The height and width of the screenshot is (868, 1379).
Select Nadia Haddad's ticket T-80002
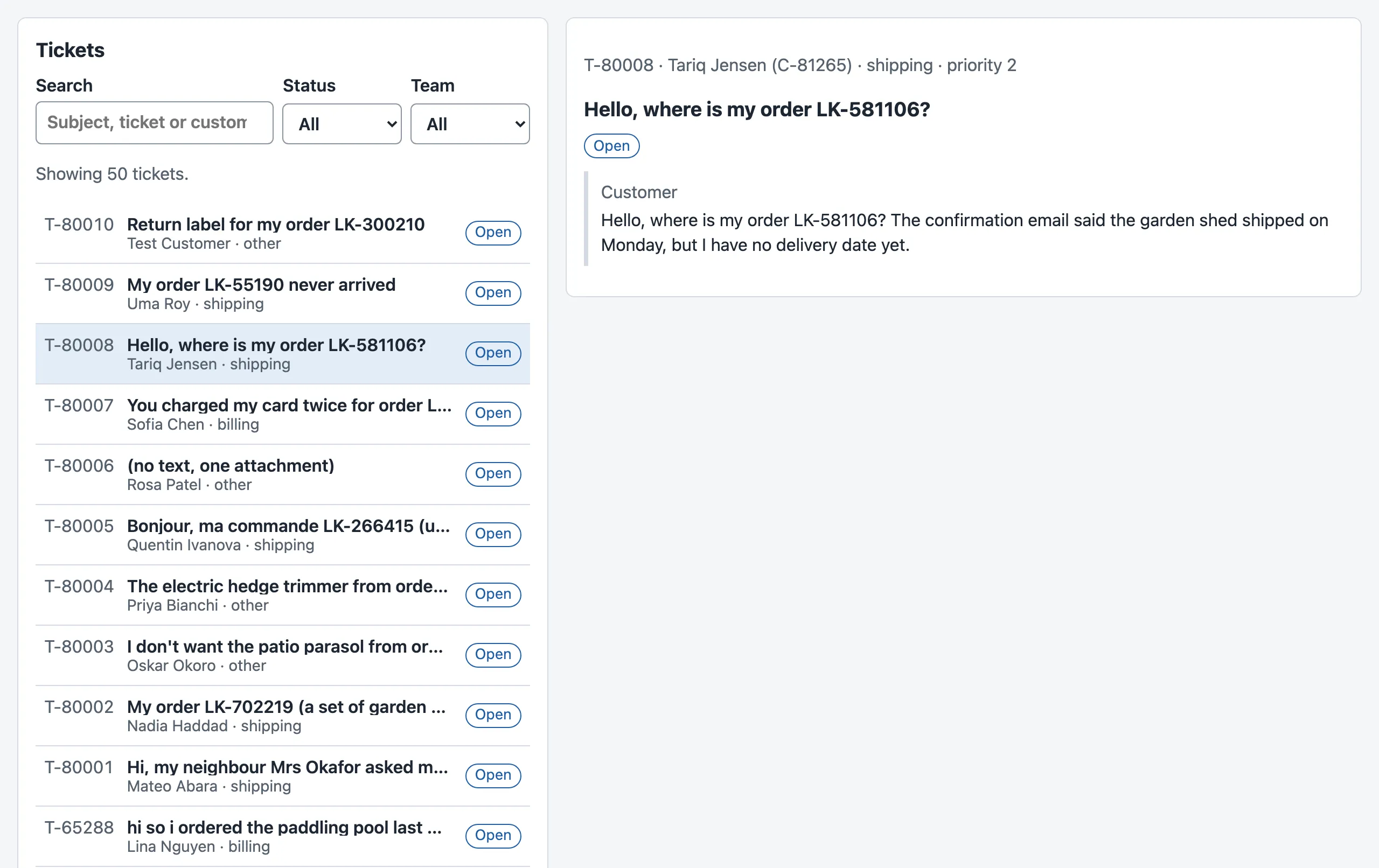(x=282, y=716)
